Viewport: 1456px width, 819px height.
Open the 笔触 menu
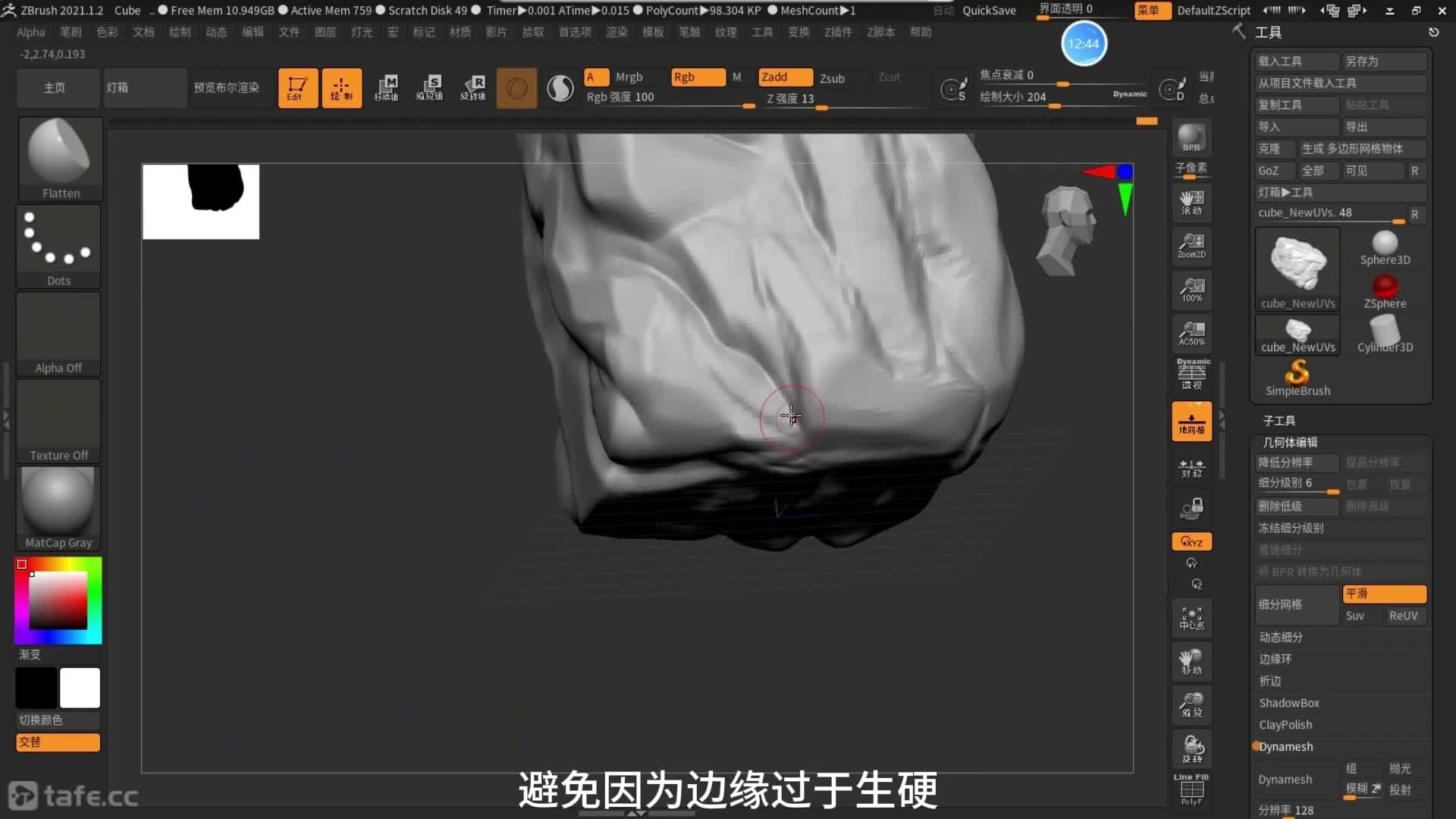click(689, 32)
